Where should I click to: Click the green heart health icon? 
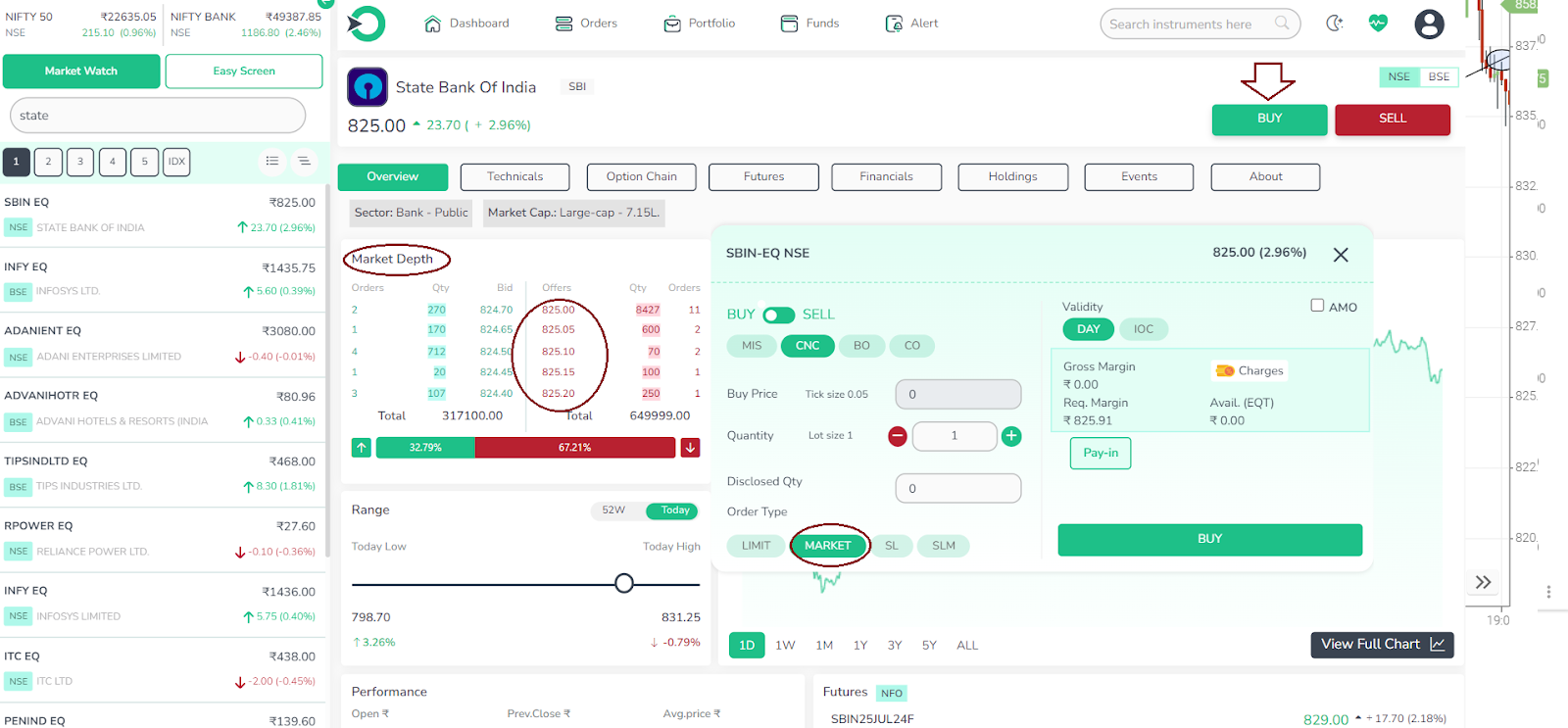[x=1378, y=24]
